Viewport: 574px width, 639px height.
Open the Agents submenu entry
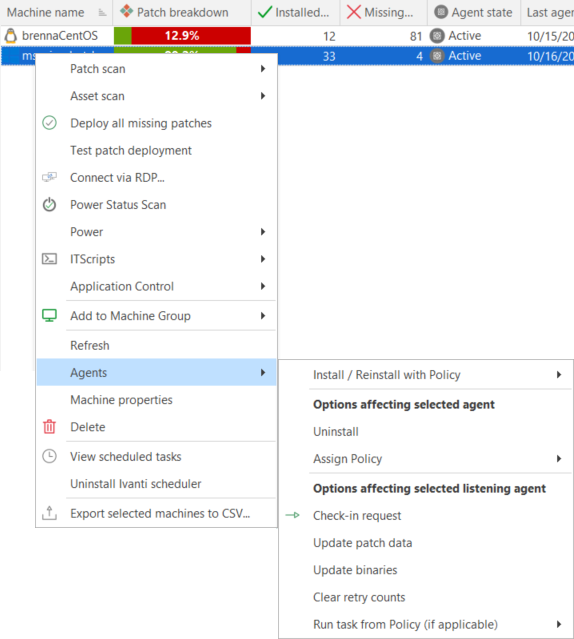point(156,372)
